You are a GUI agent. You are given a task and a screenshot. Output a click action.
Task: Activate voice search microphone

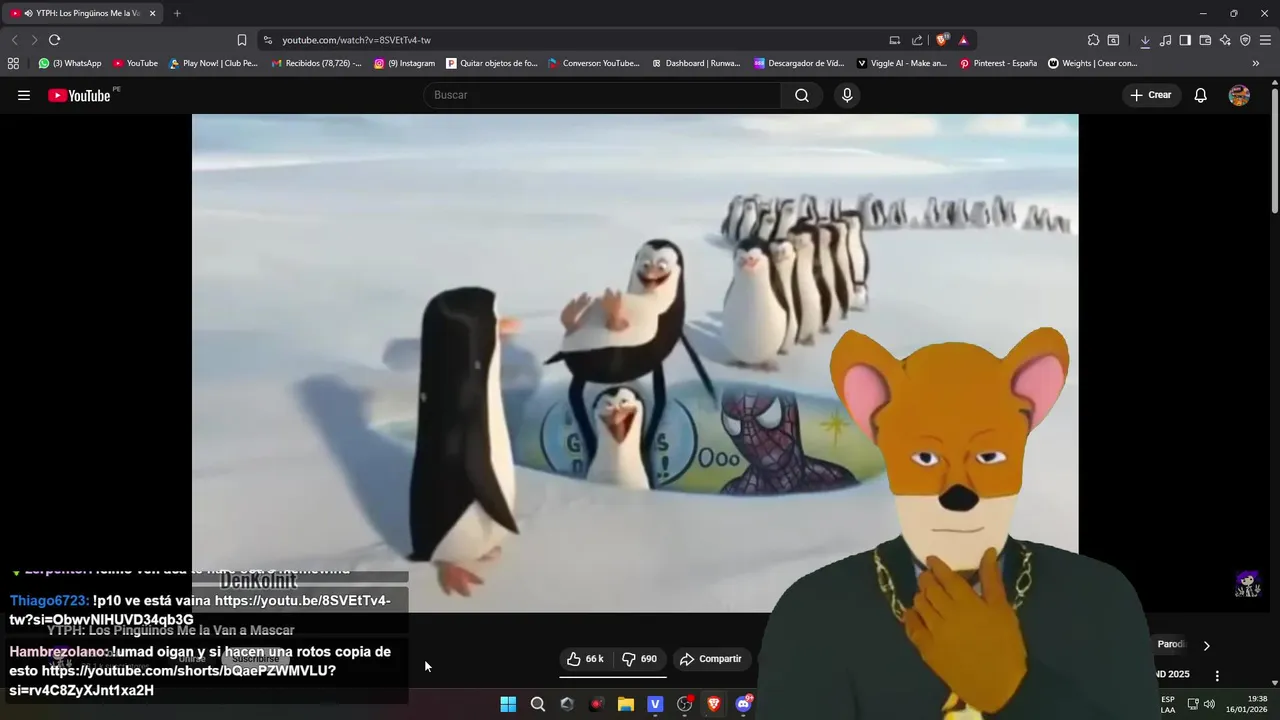847,95
